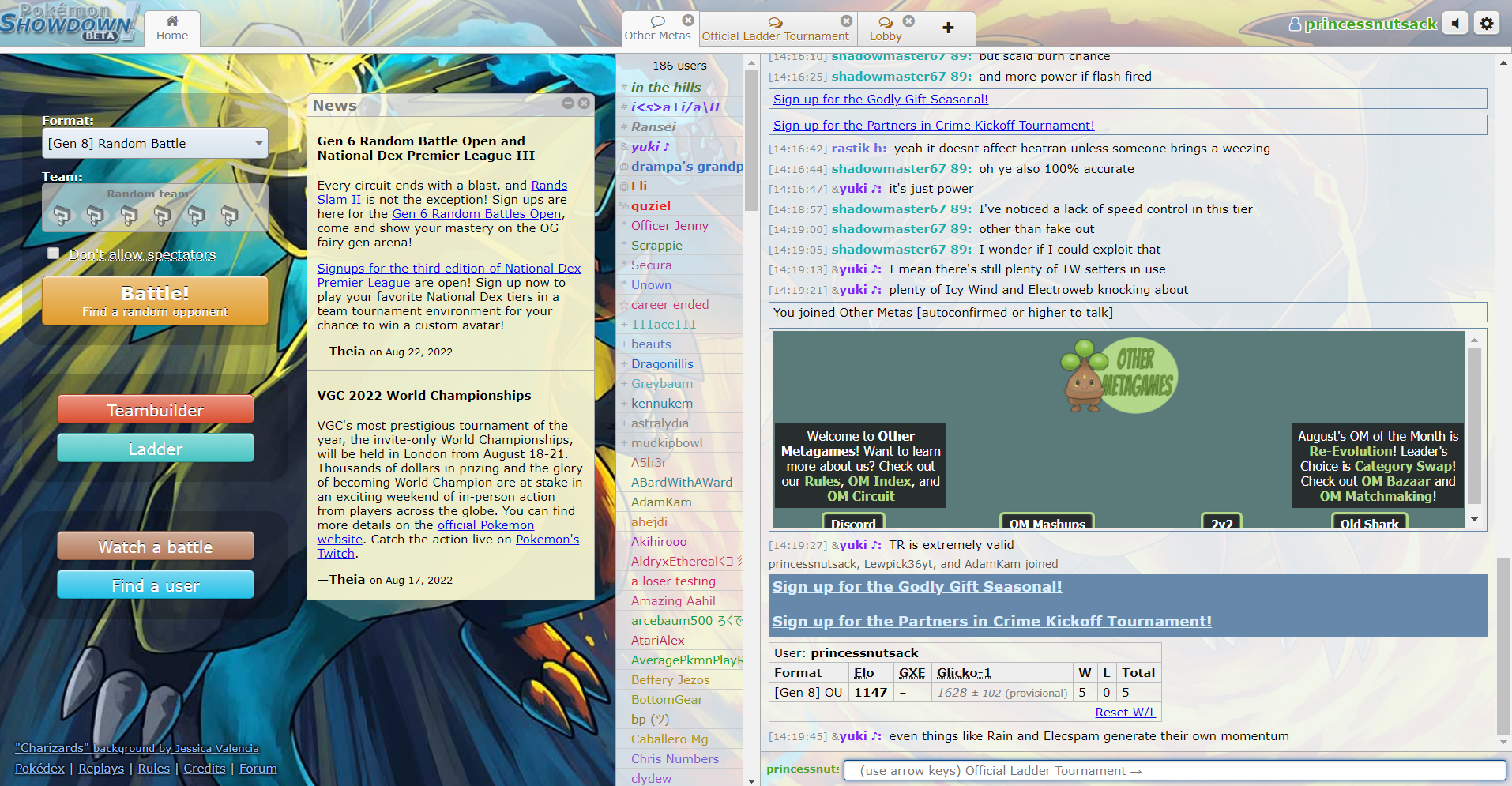The height and width of the screenshot is (786, 1512).
Task: Close the News panel
Action: (x=584, y=103)
